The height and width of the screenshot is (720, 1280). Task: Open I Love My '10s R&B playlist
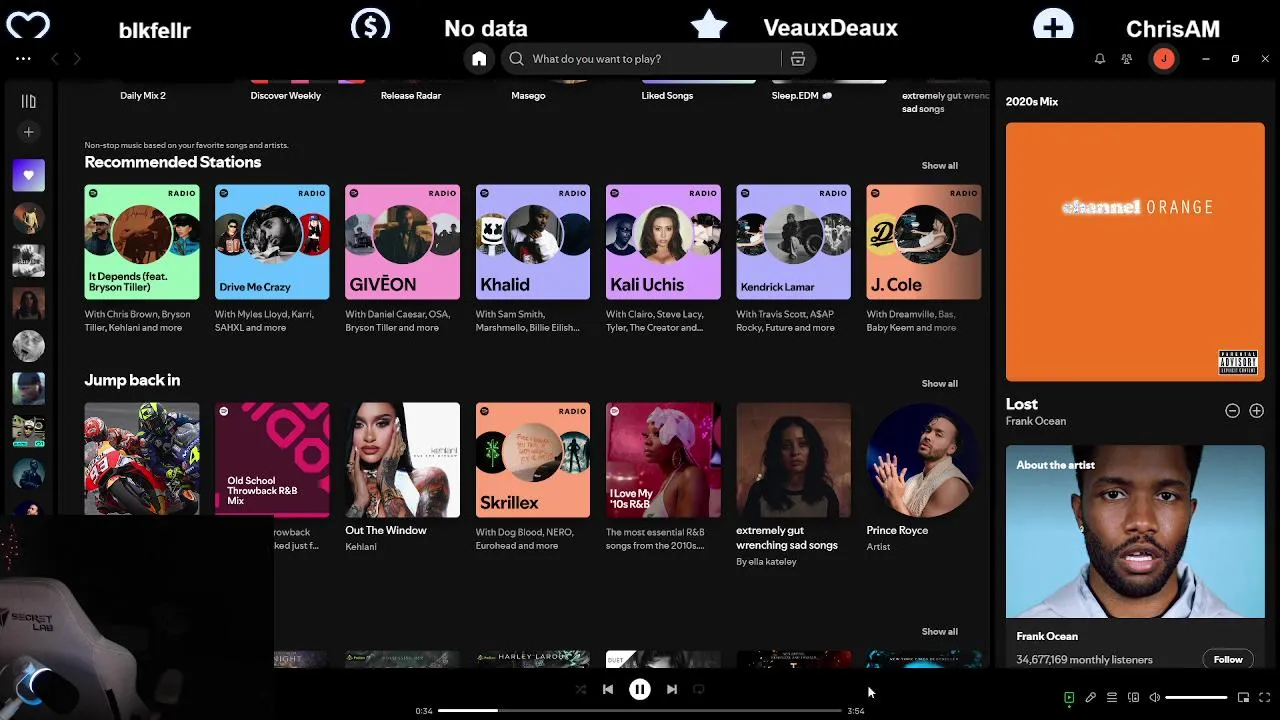[x=663, y=460]
